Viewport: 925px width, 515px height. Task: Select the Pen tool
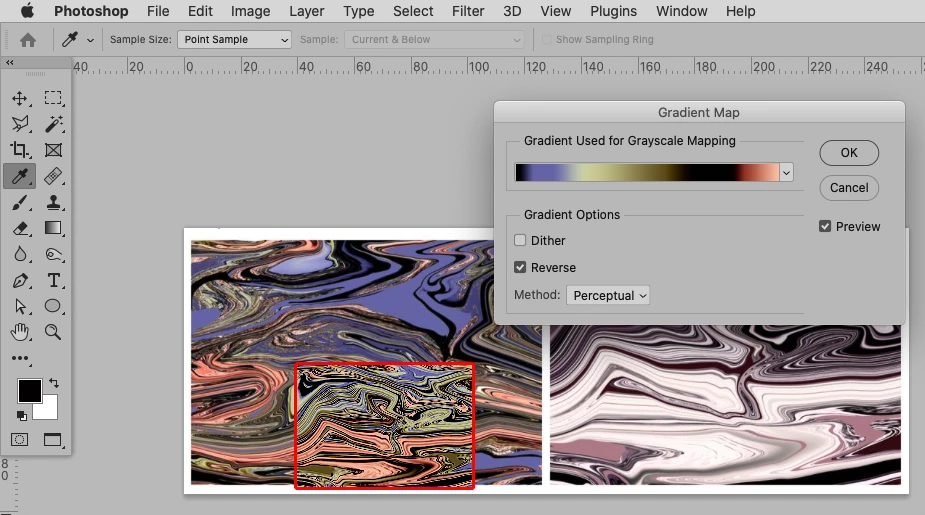tap(19, 280)
